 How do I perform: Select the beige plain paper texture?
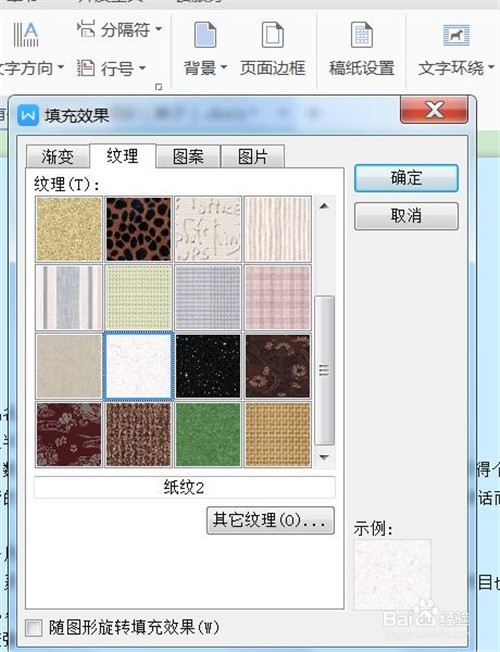click(x=69, y=366)
